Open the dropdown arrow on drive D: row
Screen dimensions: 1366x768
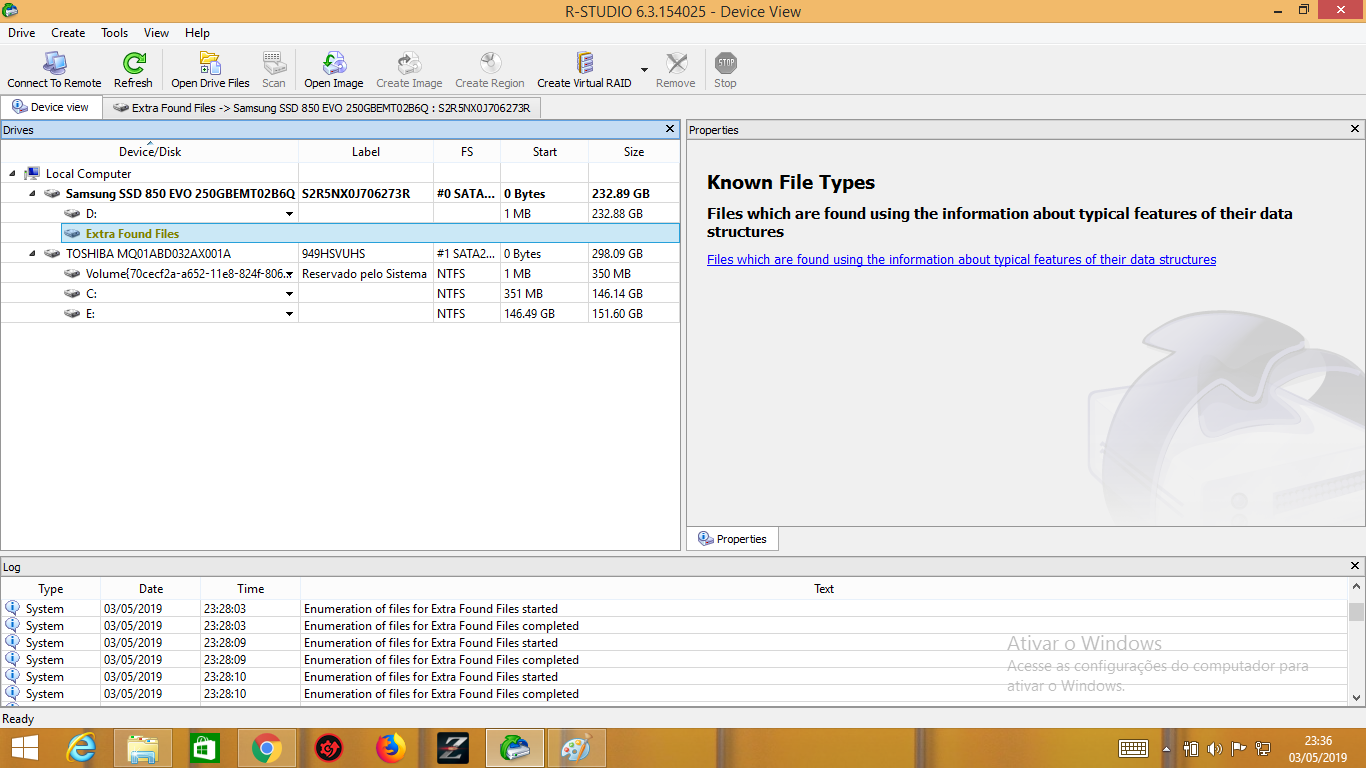coord(290,214)
